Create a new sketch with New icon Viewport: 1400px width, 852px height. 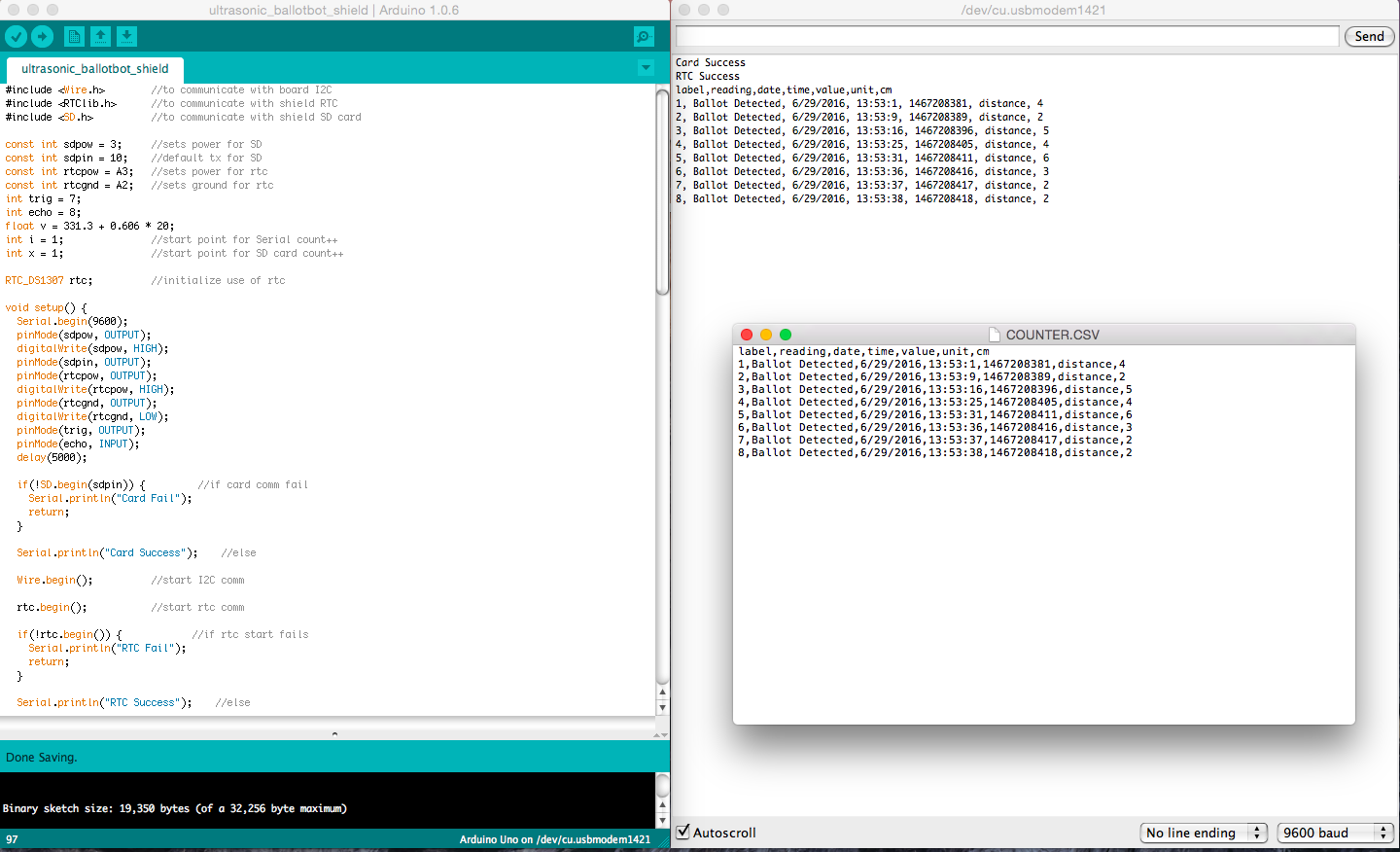tap(74, 37)
